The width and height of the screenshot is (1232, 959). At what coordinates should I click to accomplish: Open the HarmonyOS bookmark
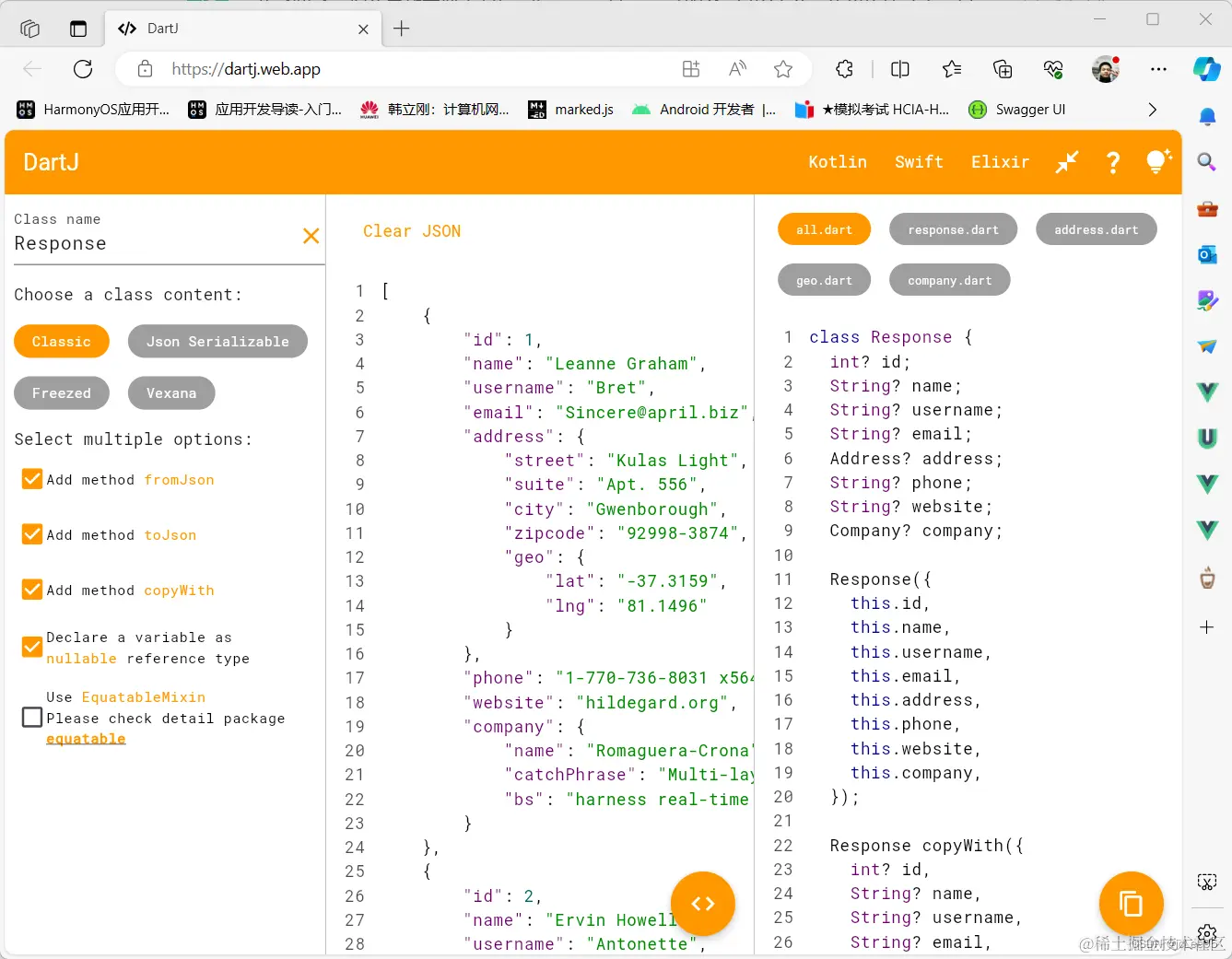coord(93,110)
